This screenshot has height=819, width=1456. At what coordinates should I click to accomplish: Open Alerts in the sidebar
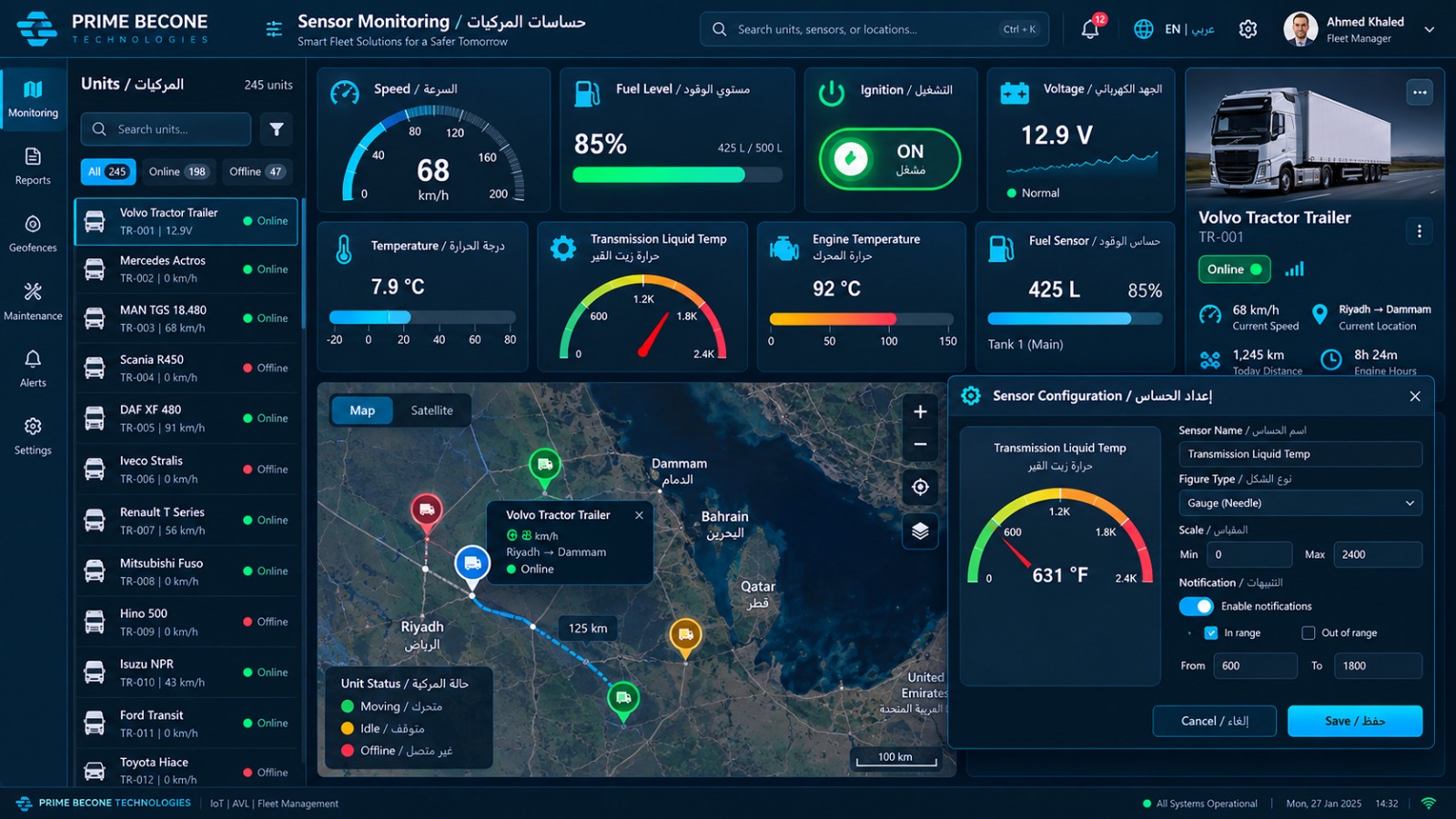click(x=33, y=369)
